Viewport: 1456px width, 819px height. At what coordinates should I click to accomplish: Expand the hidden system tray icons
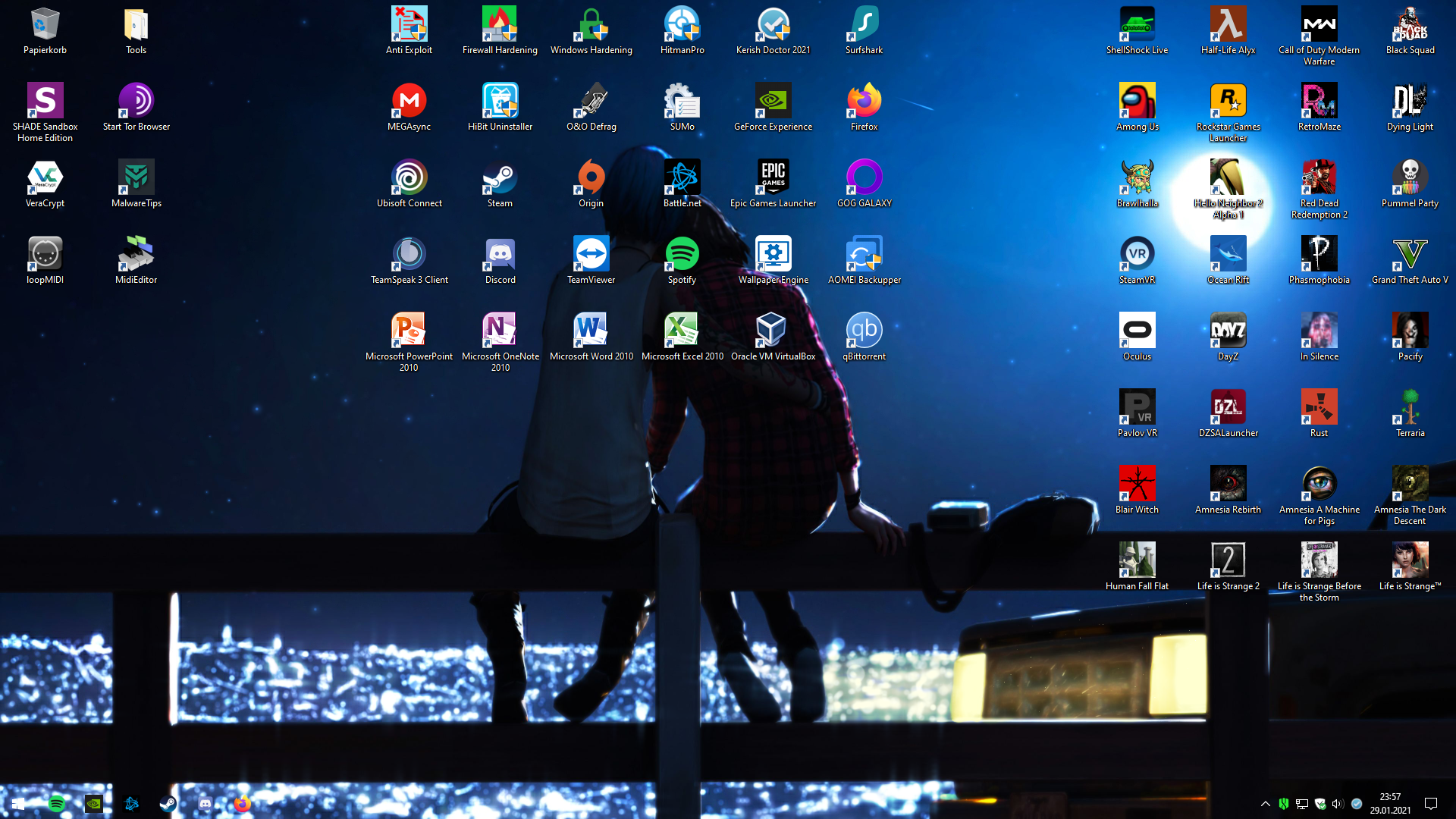click(1265, 804)
